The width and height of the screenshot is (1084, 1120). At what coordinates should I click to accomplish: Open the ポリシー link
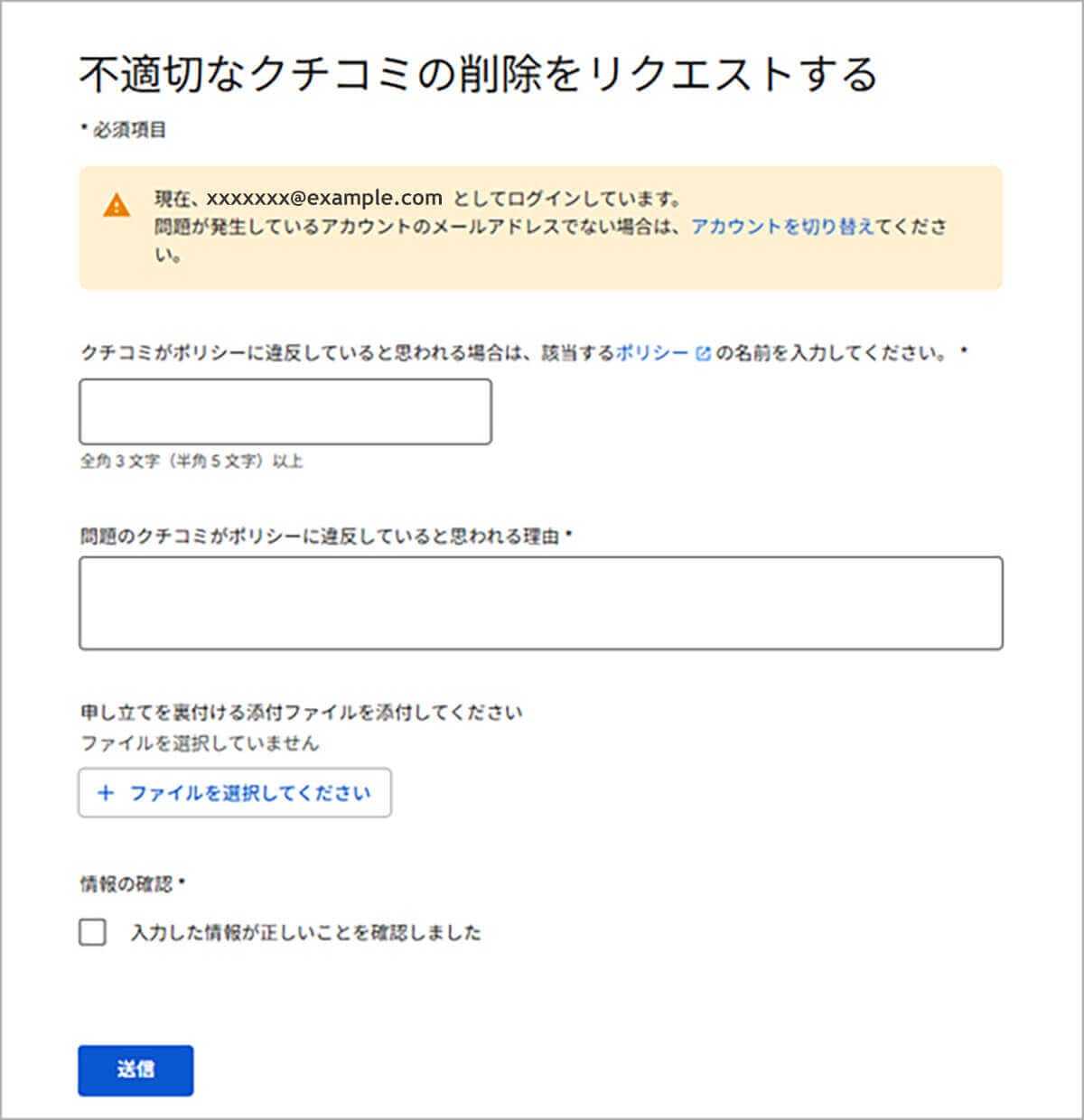pyautogui.click(x=651, y=353)
